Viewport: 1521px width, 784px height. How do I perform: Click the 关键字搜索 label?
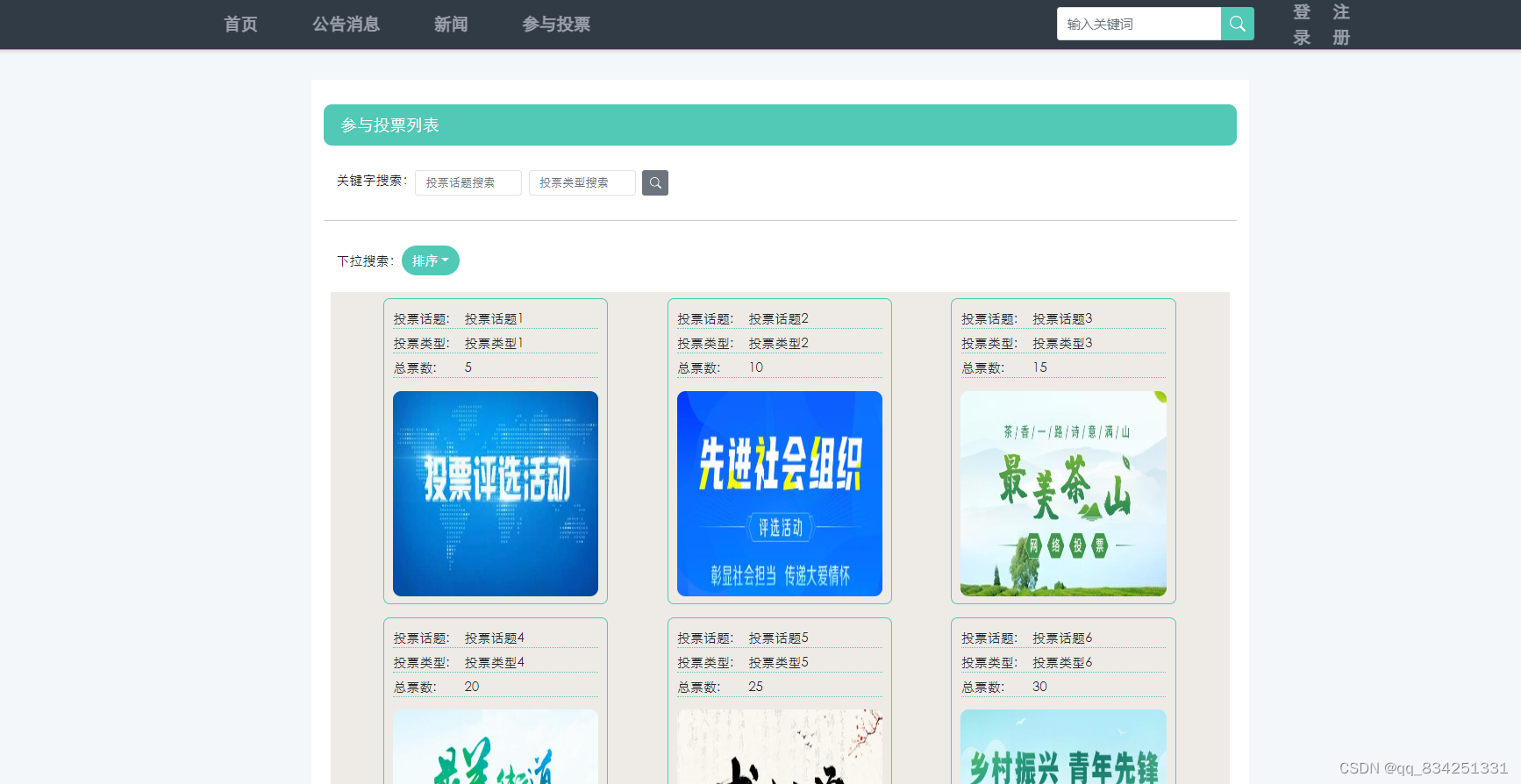coord(372,181)
